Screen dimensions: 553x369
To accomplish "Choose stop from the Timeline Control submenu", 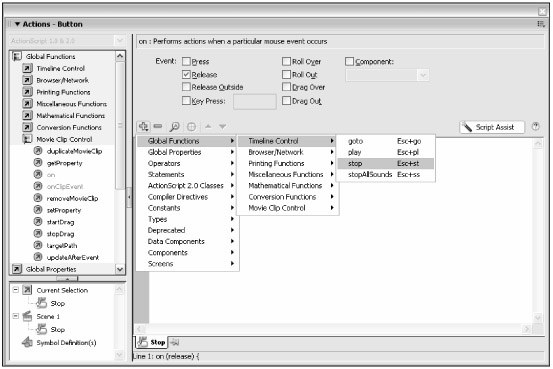I will [x=385, y=163].
